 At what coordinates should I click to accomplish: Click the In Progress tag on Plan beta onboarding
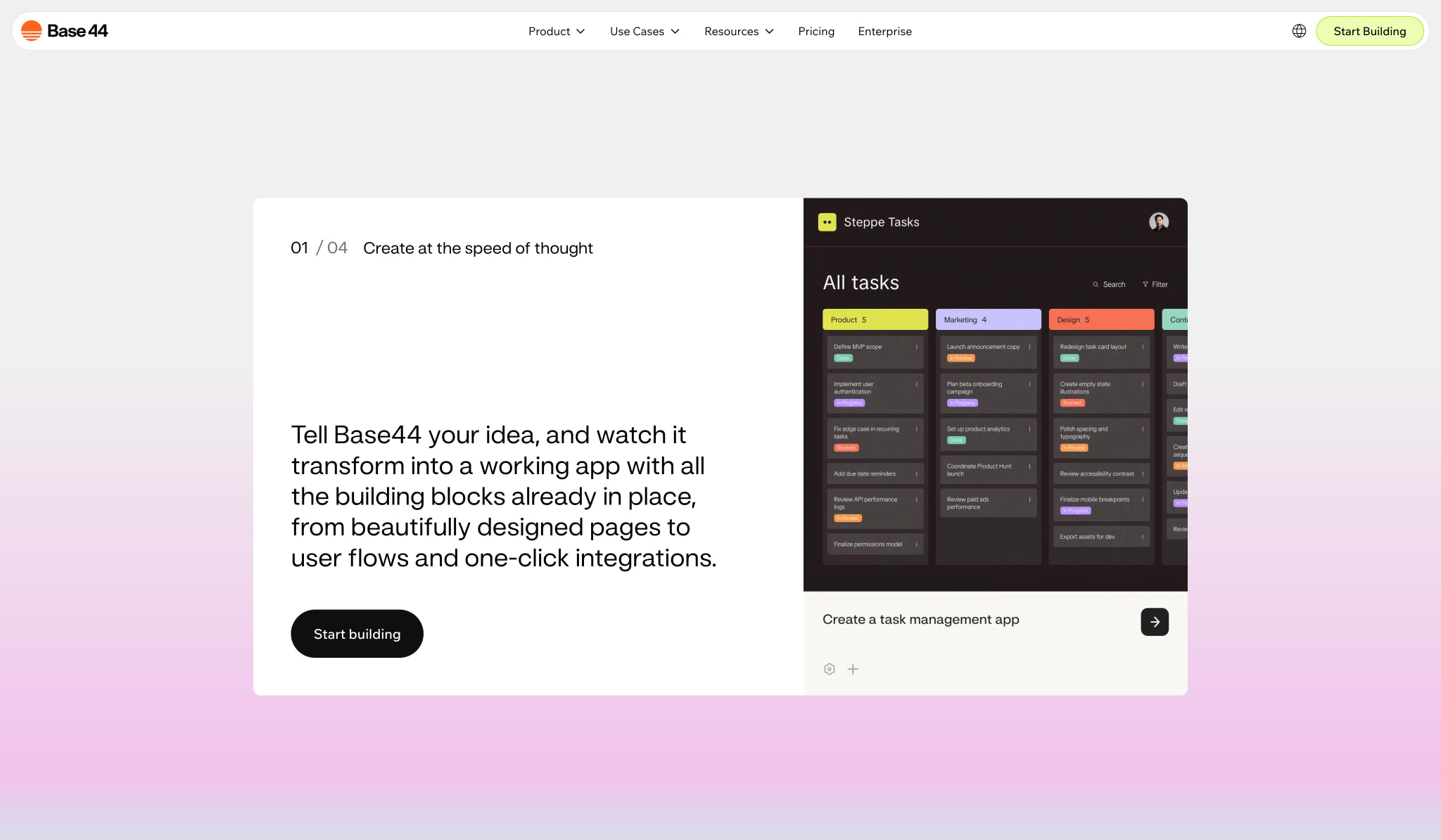[x=963, y=403]
